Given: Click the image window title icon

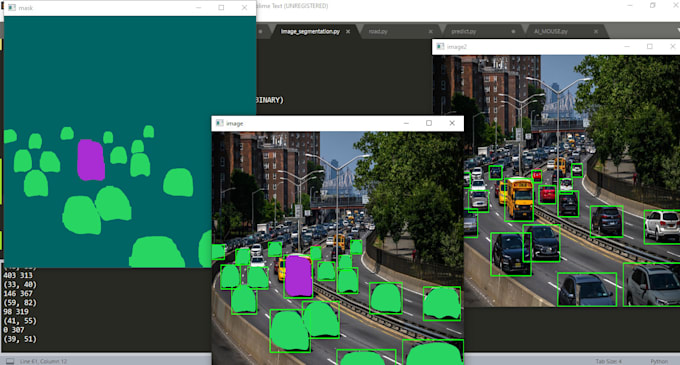Looking at the screenshot, I should tap(219, 123).
